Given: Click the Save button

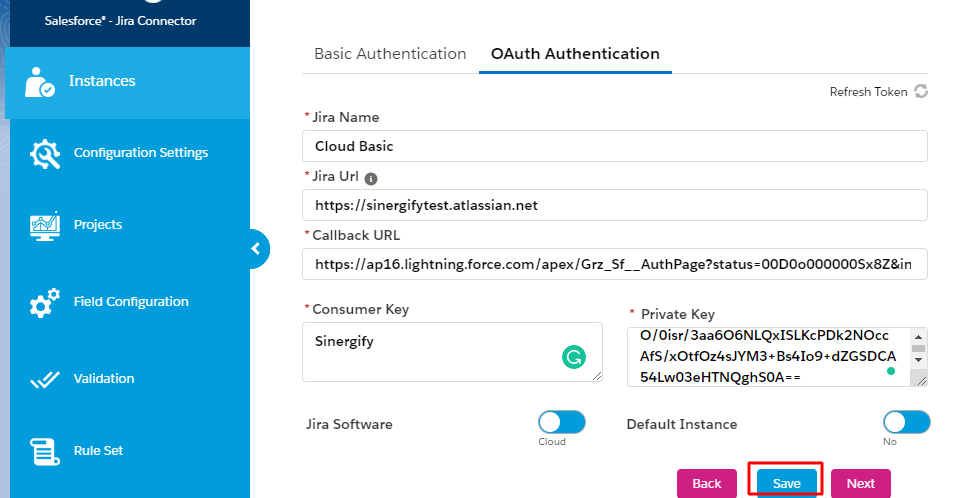Looking at the screenshot, I should 786,484.
